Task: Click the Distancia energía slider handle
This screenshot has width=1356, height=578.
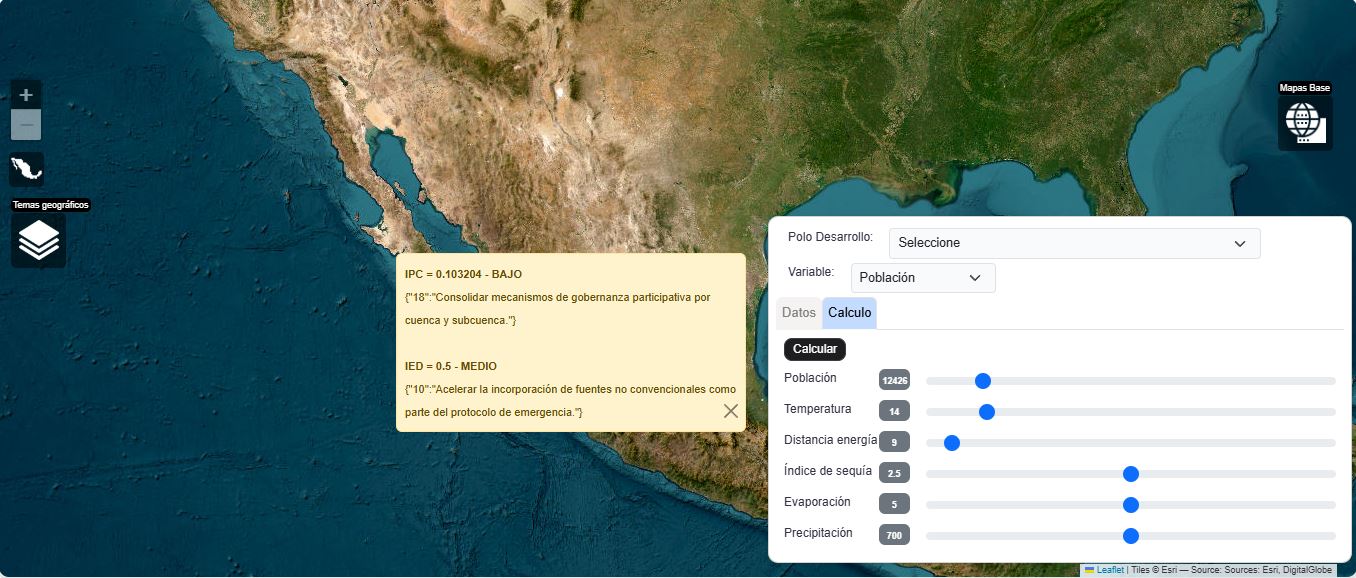Action: pos(950,442)
